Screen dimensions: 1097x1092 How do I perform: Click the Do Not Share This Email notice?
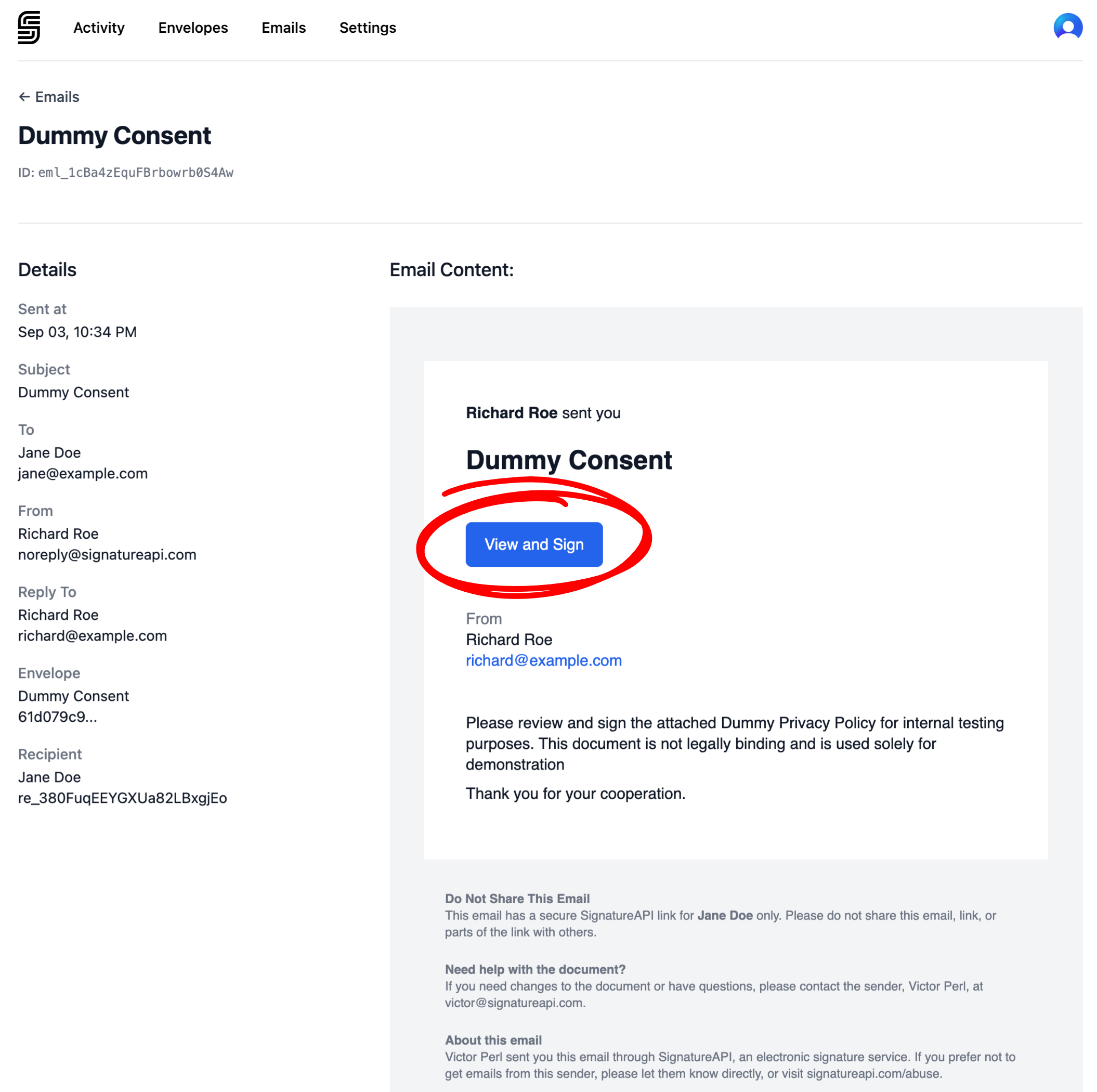pyautogui.click(x=517, y=899)
